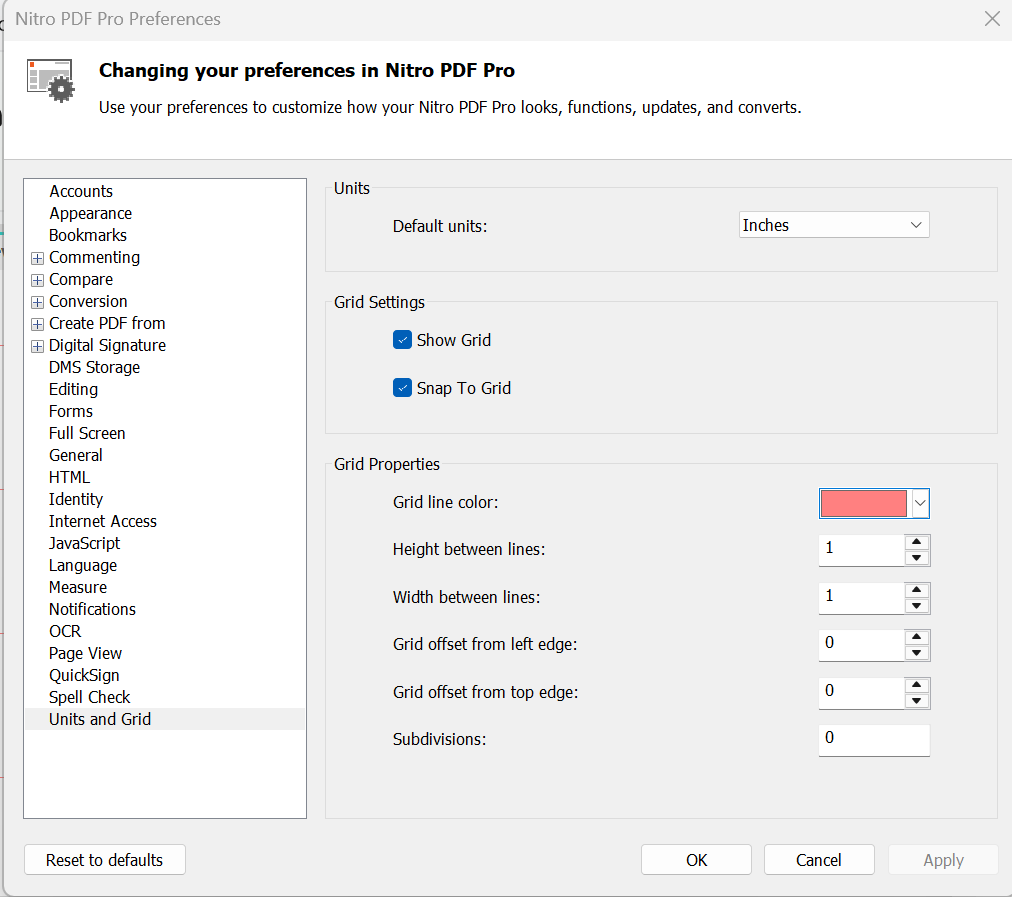
Task: Expand the Compare tree node
Action: (x=37, y=280)
